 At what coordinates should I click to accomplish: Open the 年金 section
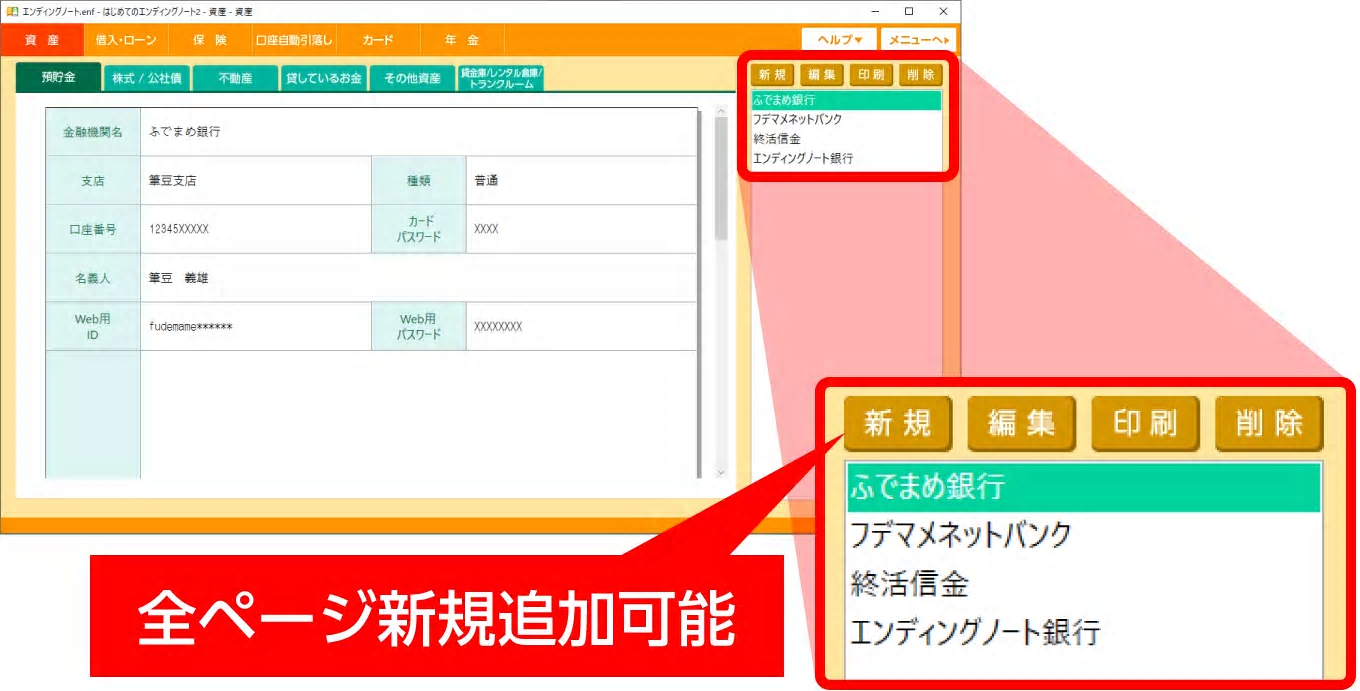pos(461,40)
